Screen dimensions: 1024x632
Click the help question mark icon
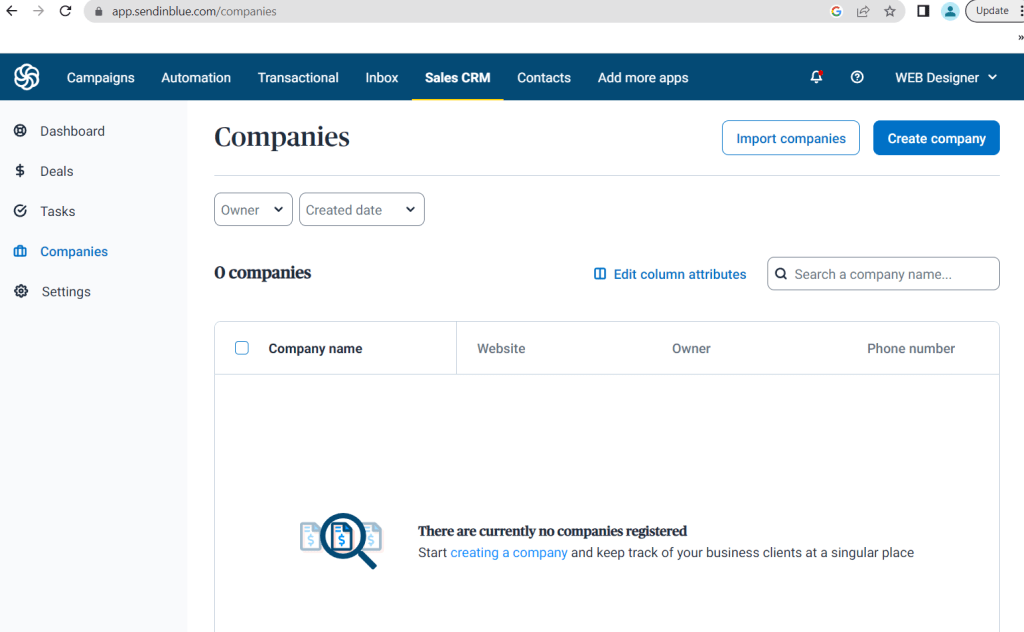pos(857,77)
